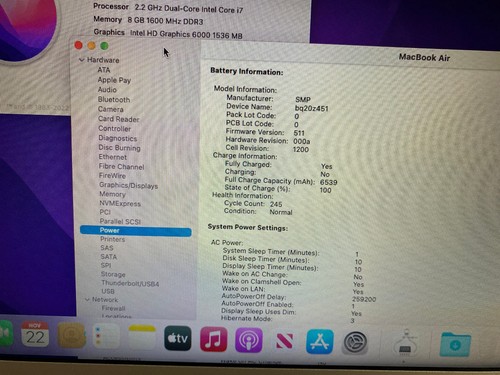The height and width of the screenshot is (375, 500).
Task: Open the Notes app in the Dock
Action: pos(142,337)
